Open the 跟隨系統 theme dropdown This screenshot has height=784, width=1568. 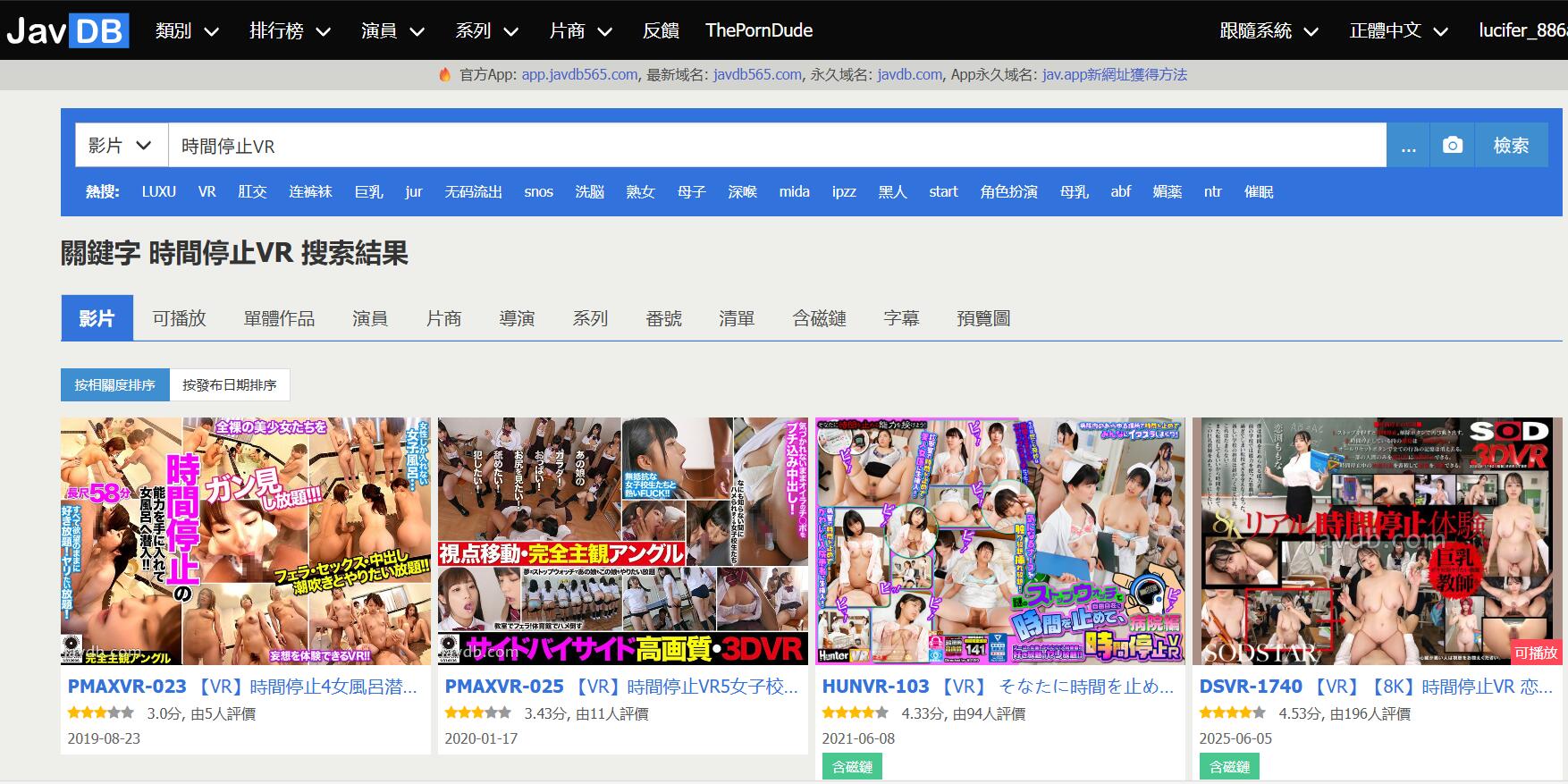click(1269, 30)
